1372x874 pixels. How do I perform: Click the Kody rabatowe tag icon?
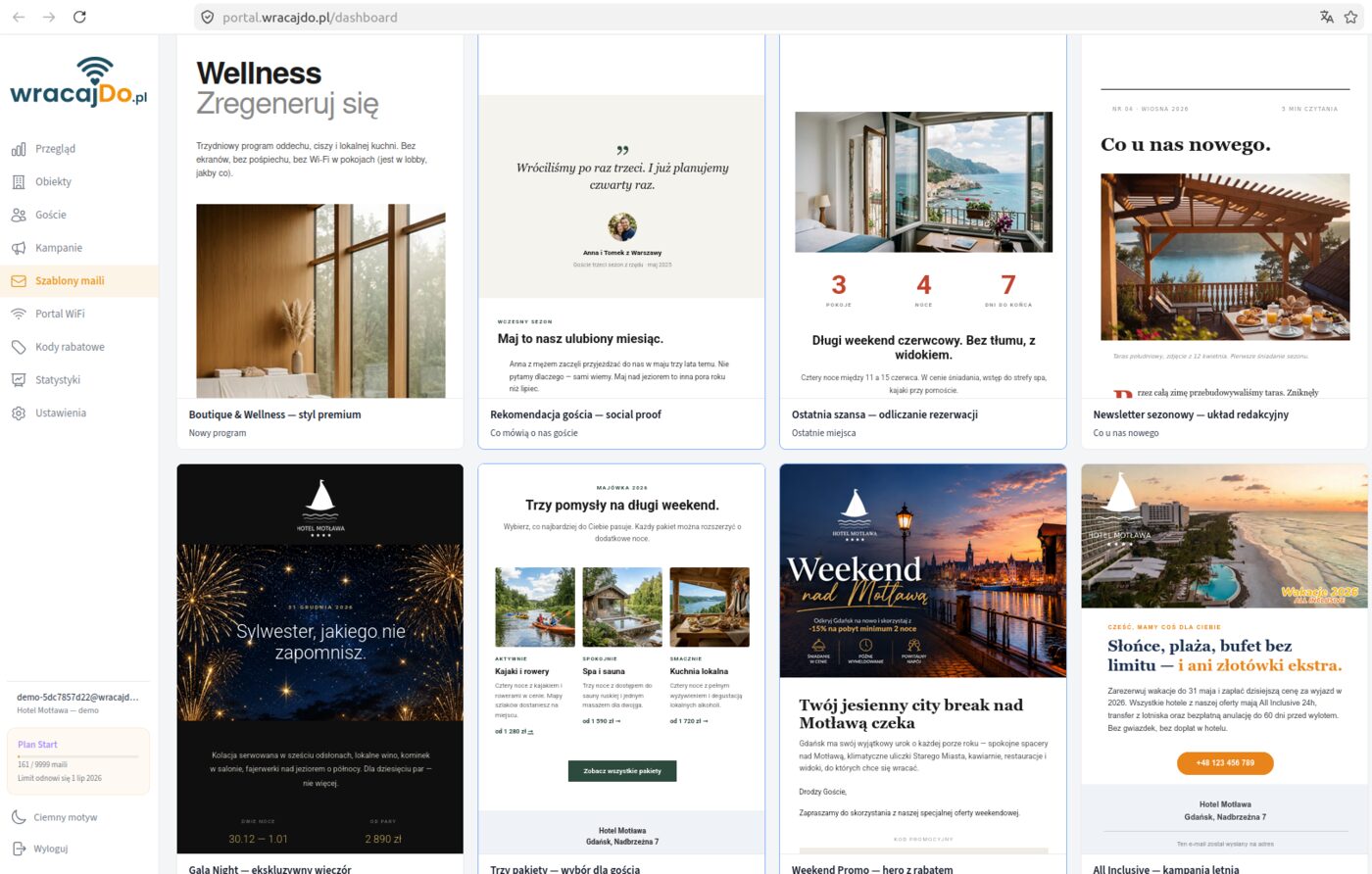[19, 347]
